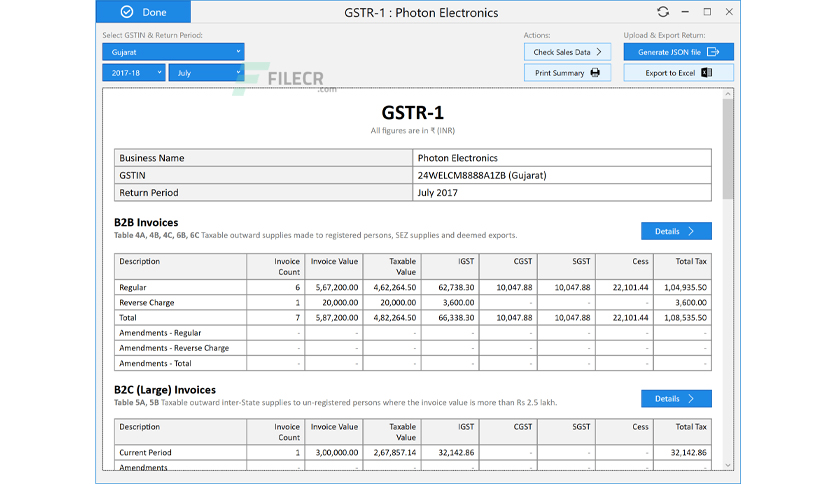The image size is (836, 484).
Task: Click the GSTIN value '24WELCM8888A1ZB (Gujarat)'
Action: (x=482, y=175)
